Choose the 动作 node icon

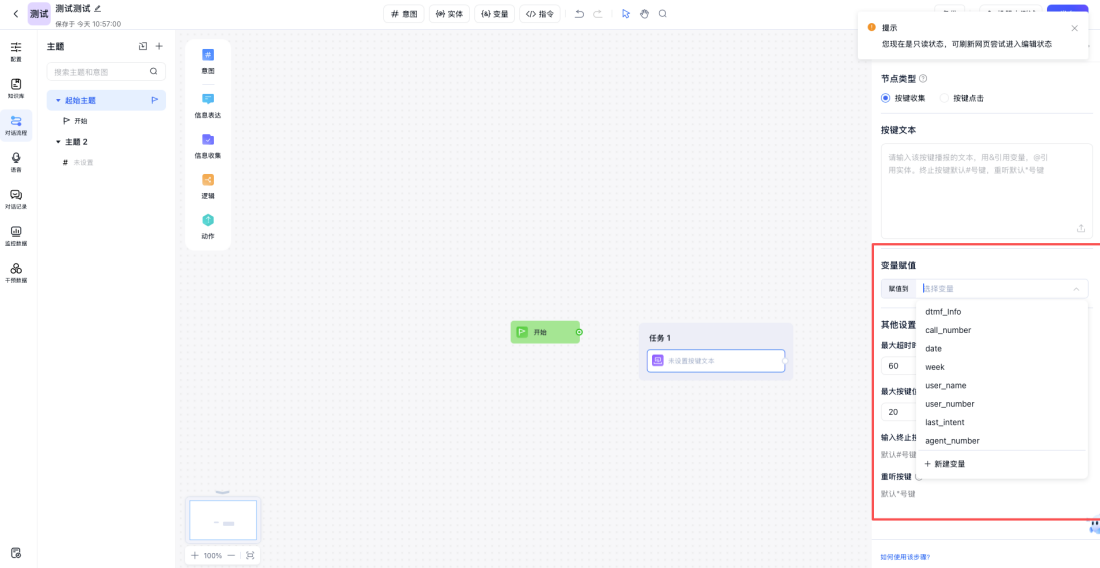[208, 220]
